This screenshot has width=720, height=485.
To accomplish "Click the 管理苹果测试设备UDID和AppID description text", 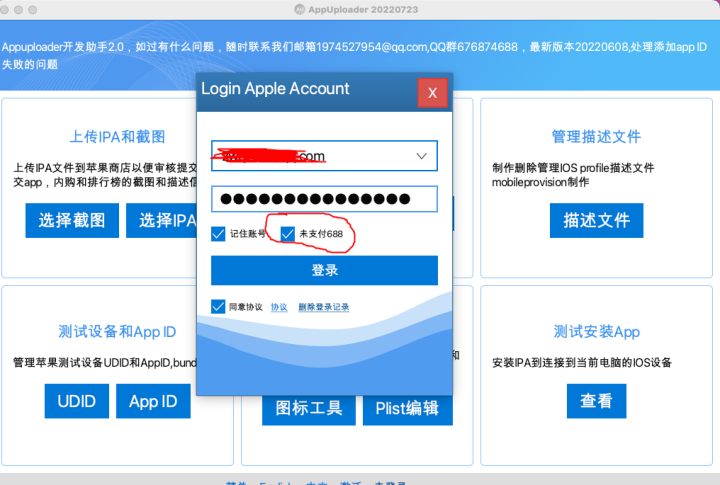I will [x=105, y=362].
